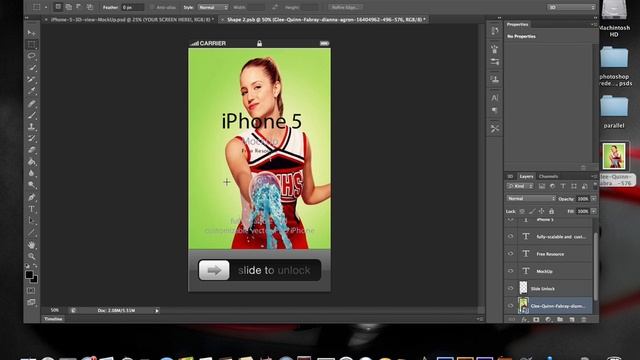
Task: Hide the Glee-Quinn-Fabray layer
Action: [x=511, y=306]
